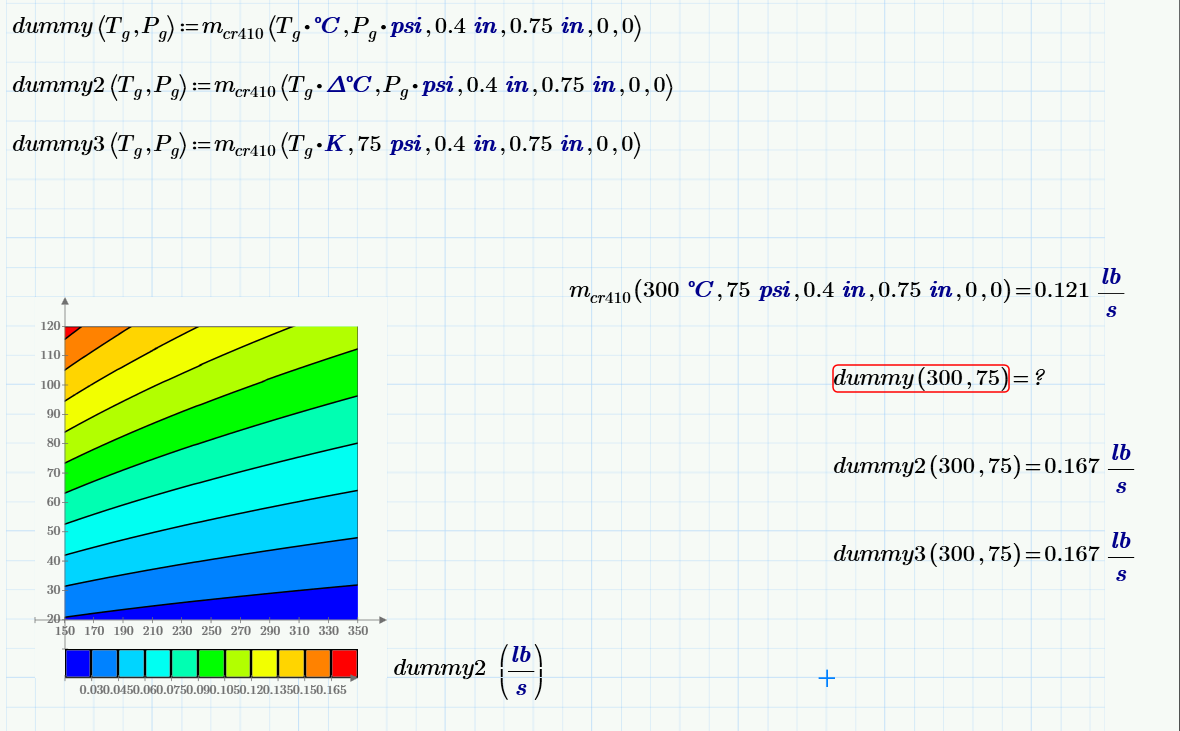The height and width of the screenshot is (731, 1180).
Task: Click the 190 tick label on horizontal axis
Action: 123,631
